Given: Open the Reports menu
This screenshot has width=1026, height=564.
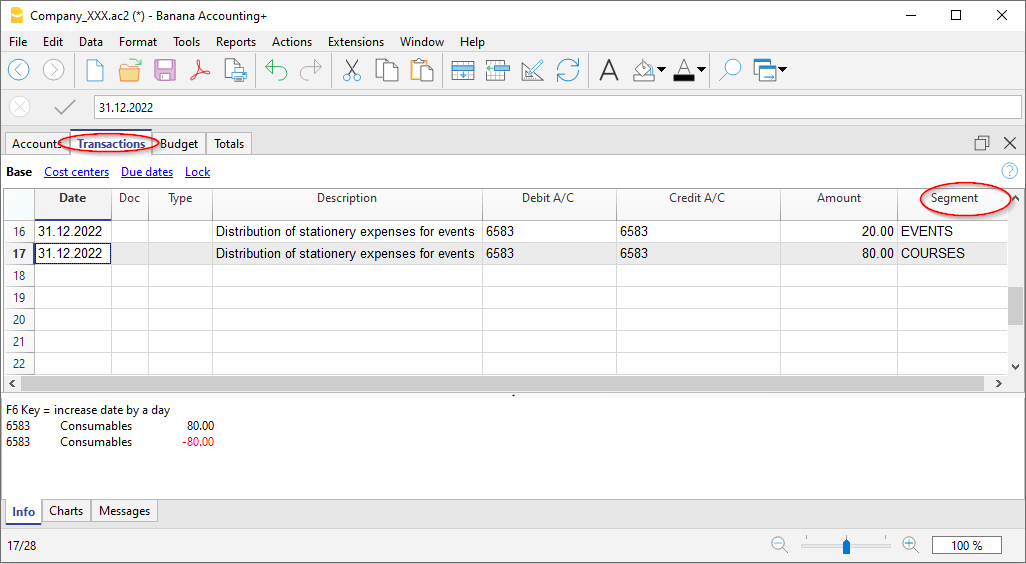Looking at the screenshot, I should click(236, 42).
